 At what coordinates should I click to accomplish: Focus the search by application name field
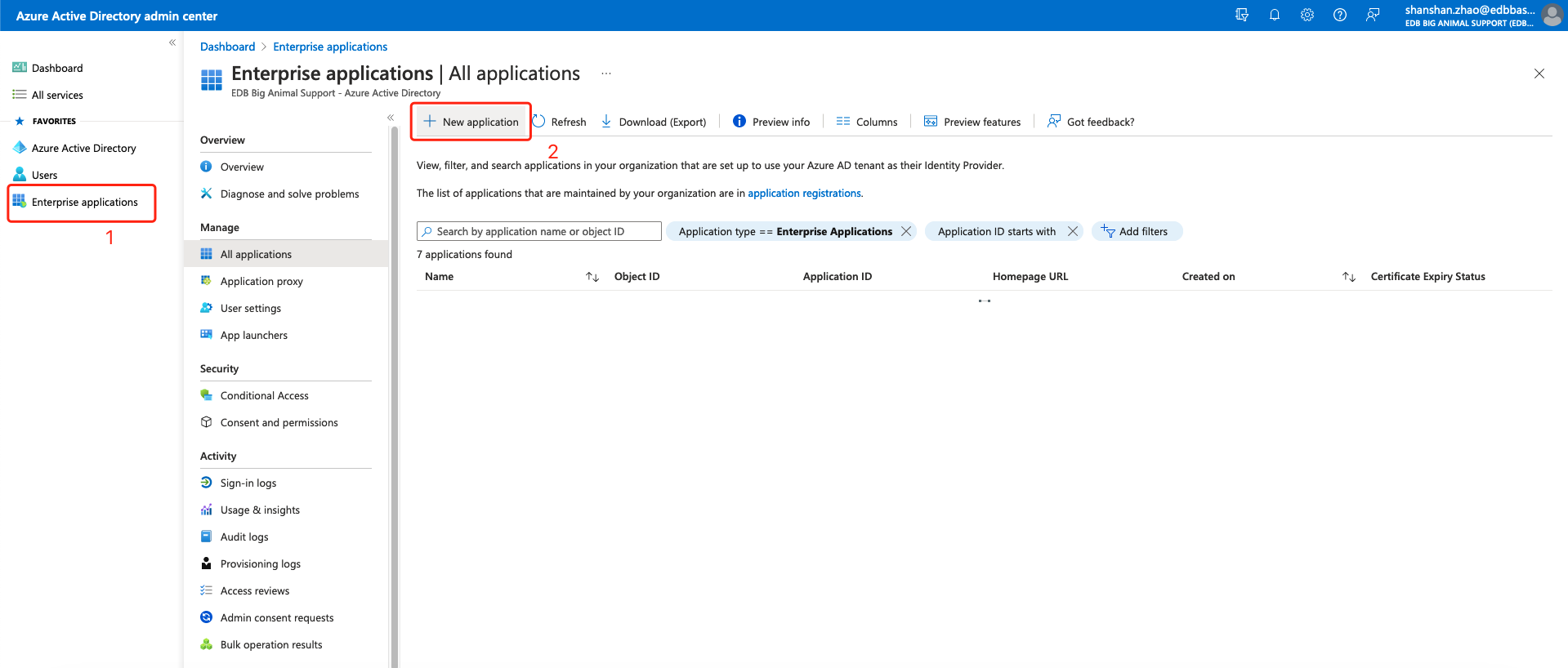point(539,231)
